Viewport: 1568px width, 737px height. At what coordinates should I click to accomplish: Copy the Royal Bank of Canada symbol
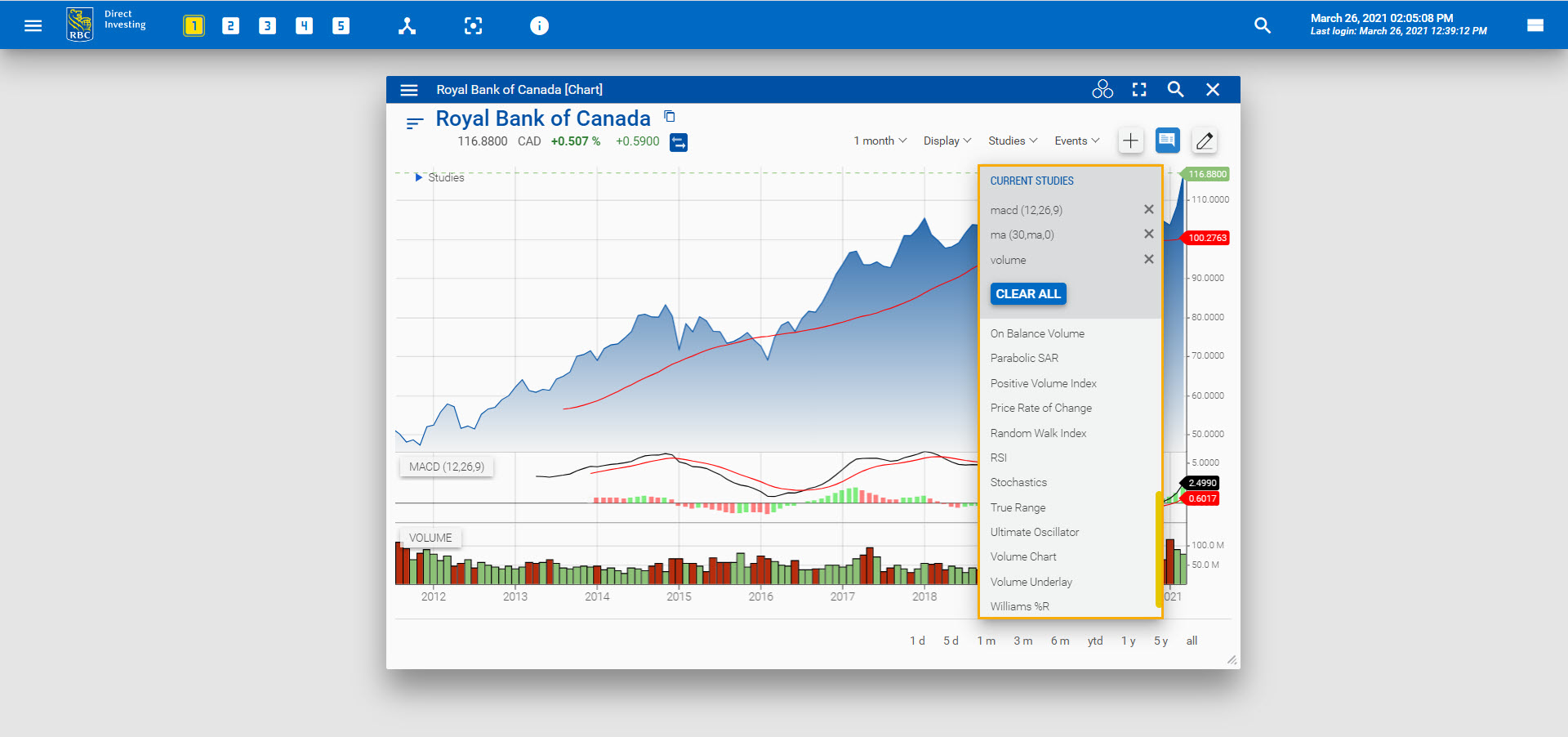(x=669, y=116)
